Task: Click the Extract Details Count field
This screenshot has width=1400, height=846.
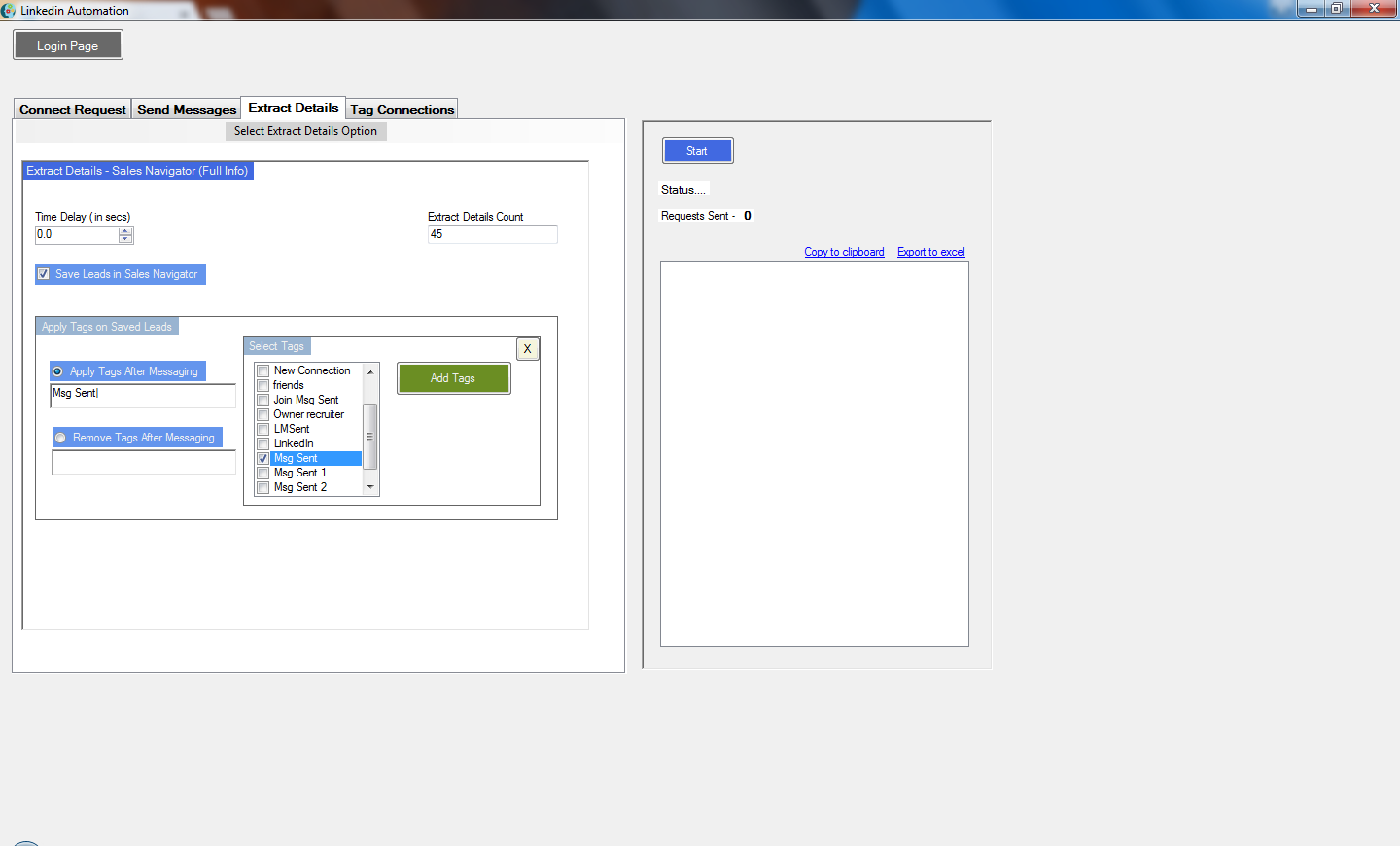Action: click(492, 234)
